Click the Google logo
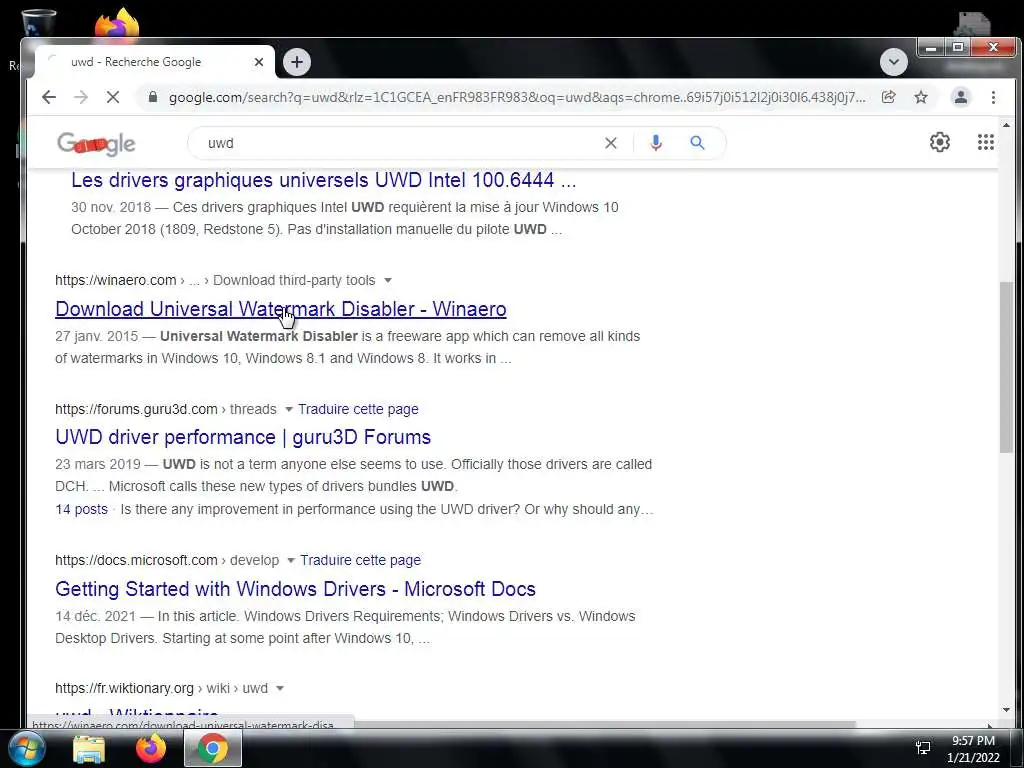The height and width of the screenshot is (768, 1024). 96,143
